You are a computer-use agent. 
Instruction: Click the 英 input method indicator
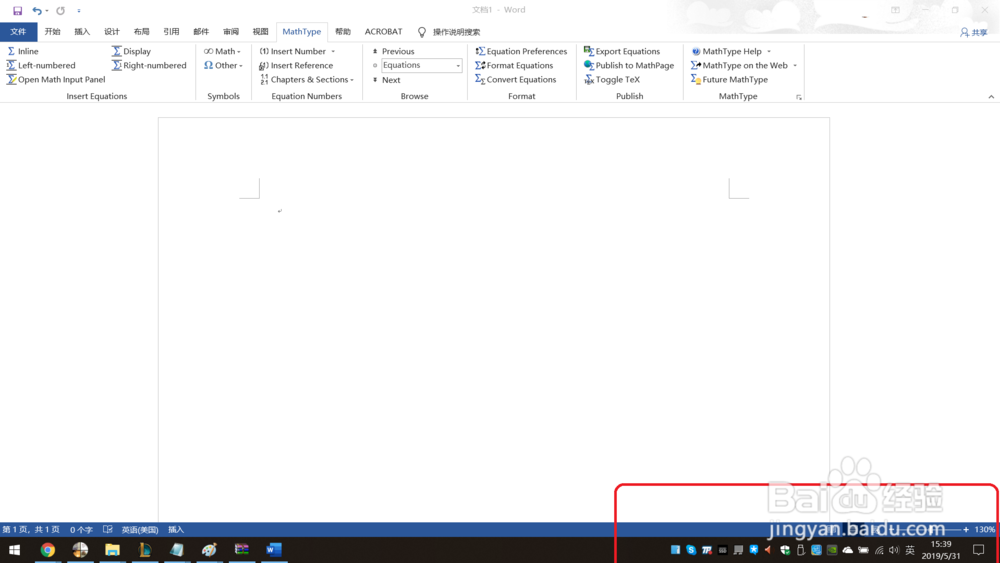[910, 550]
